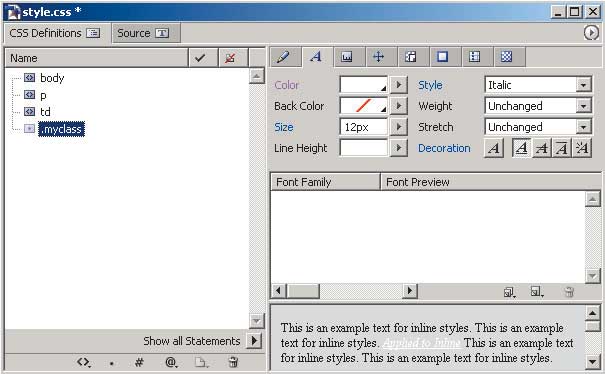This screenshot has width=605, height=374.
Task: Open the Selector and Properties pencil tab
Action: click(x=286, y=57)
